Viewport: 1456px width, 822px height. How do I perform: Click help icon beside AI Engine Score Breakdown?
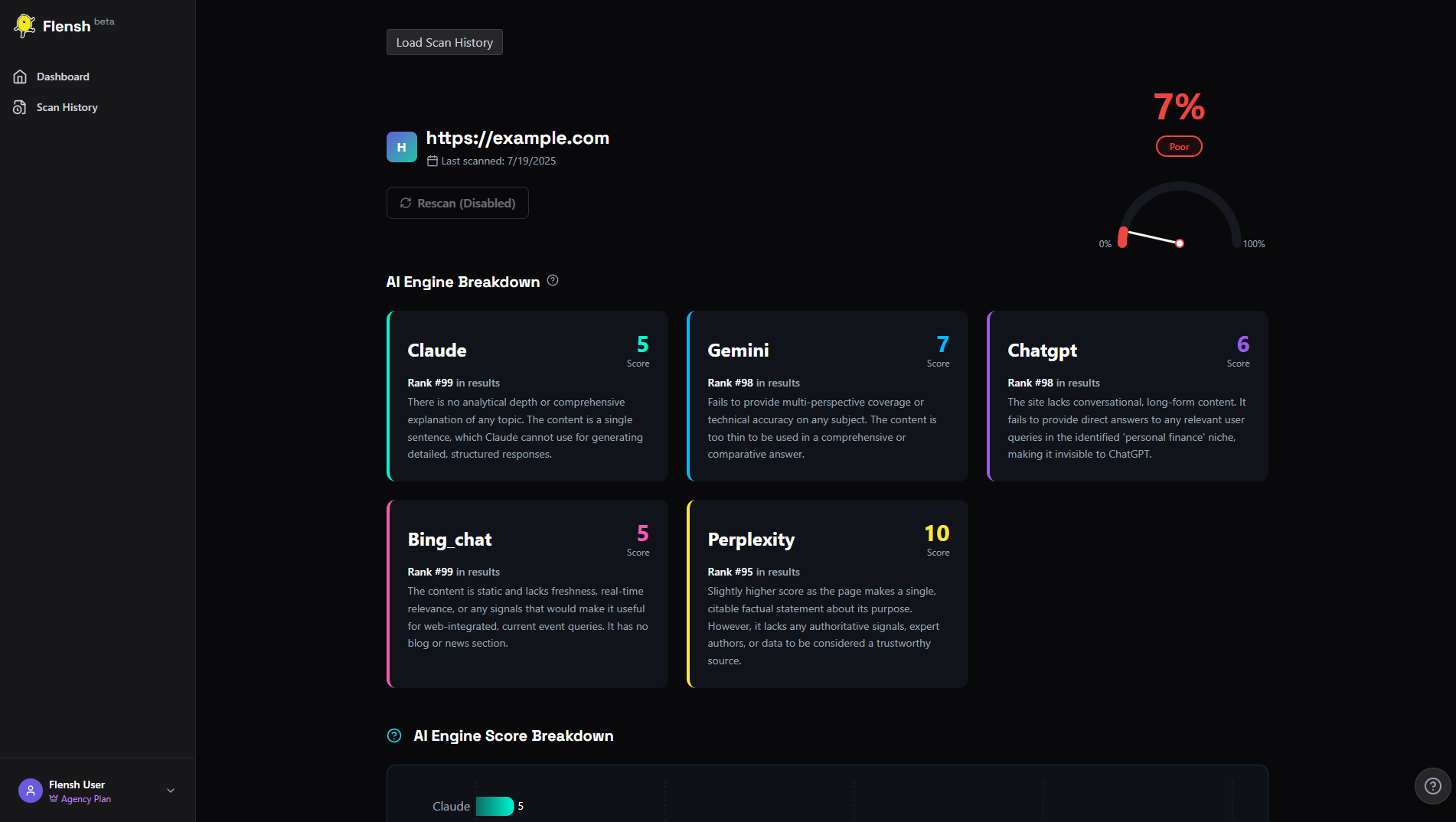tap(394, 736)
